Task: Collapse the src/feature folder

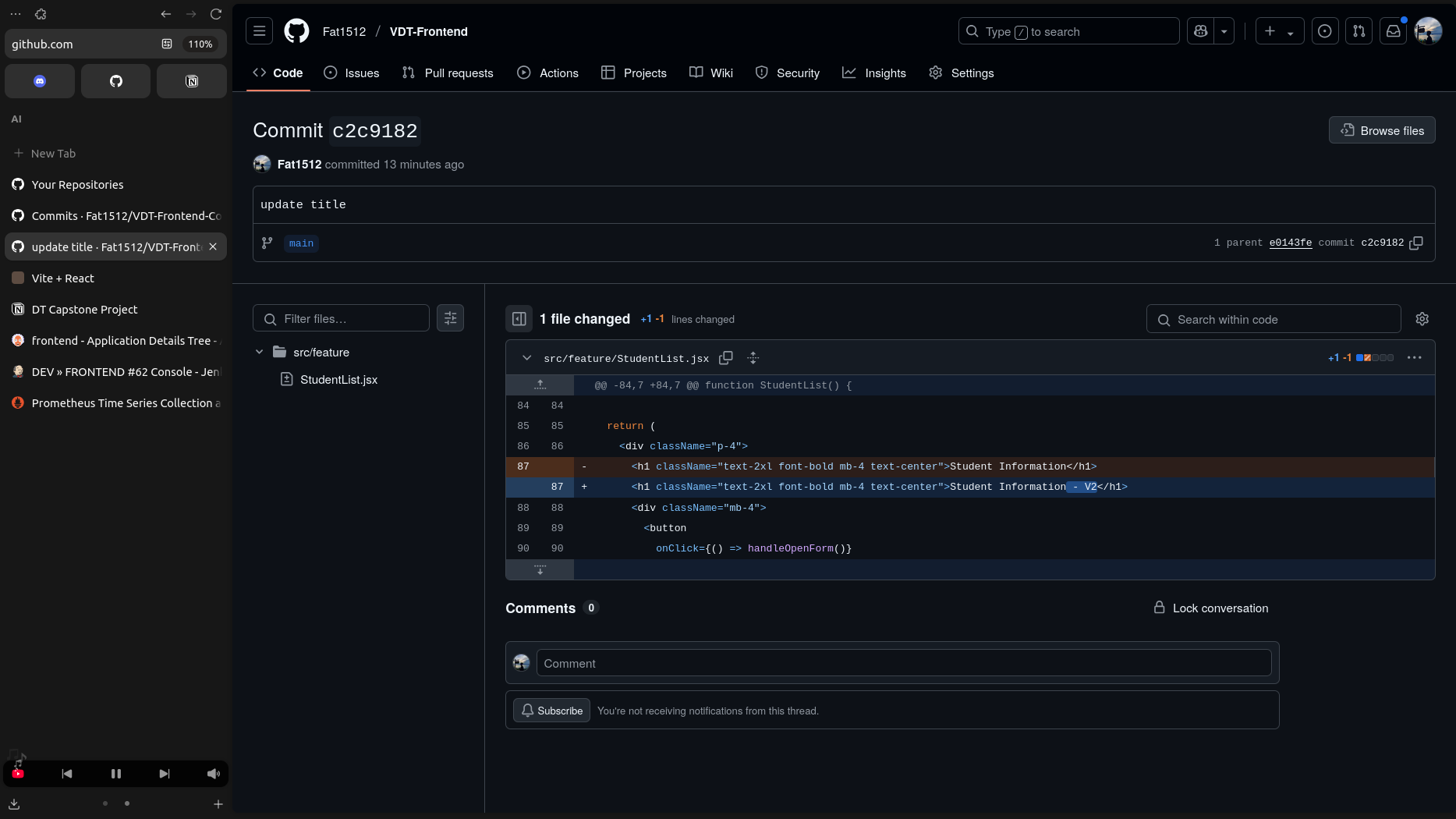Action: 260,352
